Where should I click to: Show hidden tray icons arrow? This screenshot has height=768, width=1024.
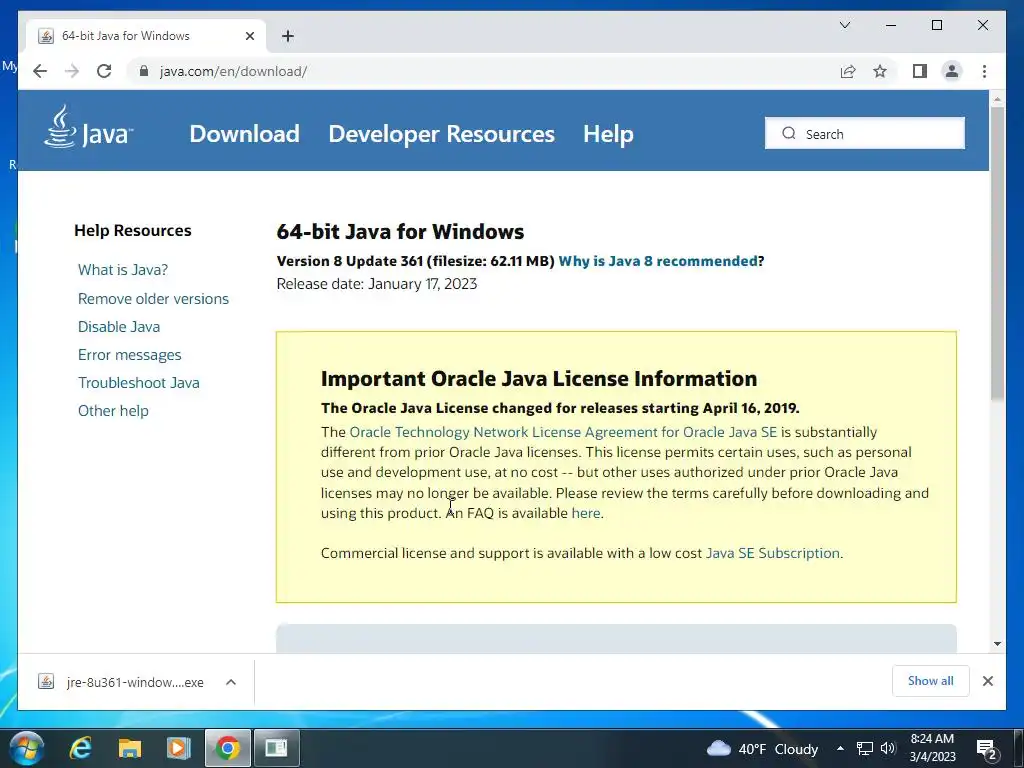click(840, 748)
